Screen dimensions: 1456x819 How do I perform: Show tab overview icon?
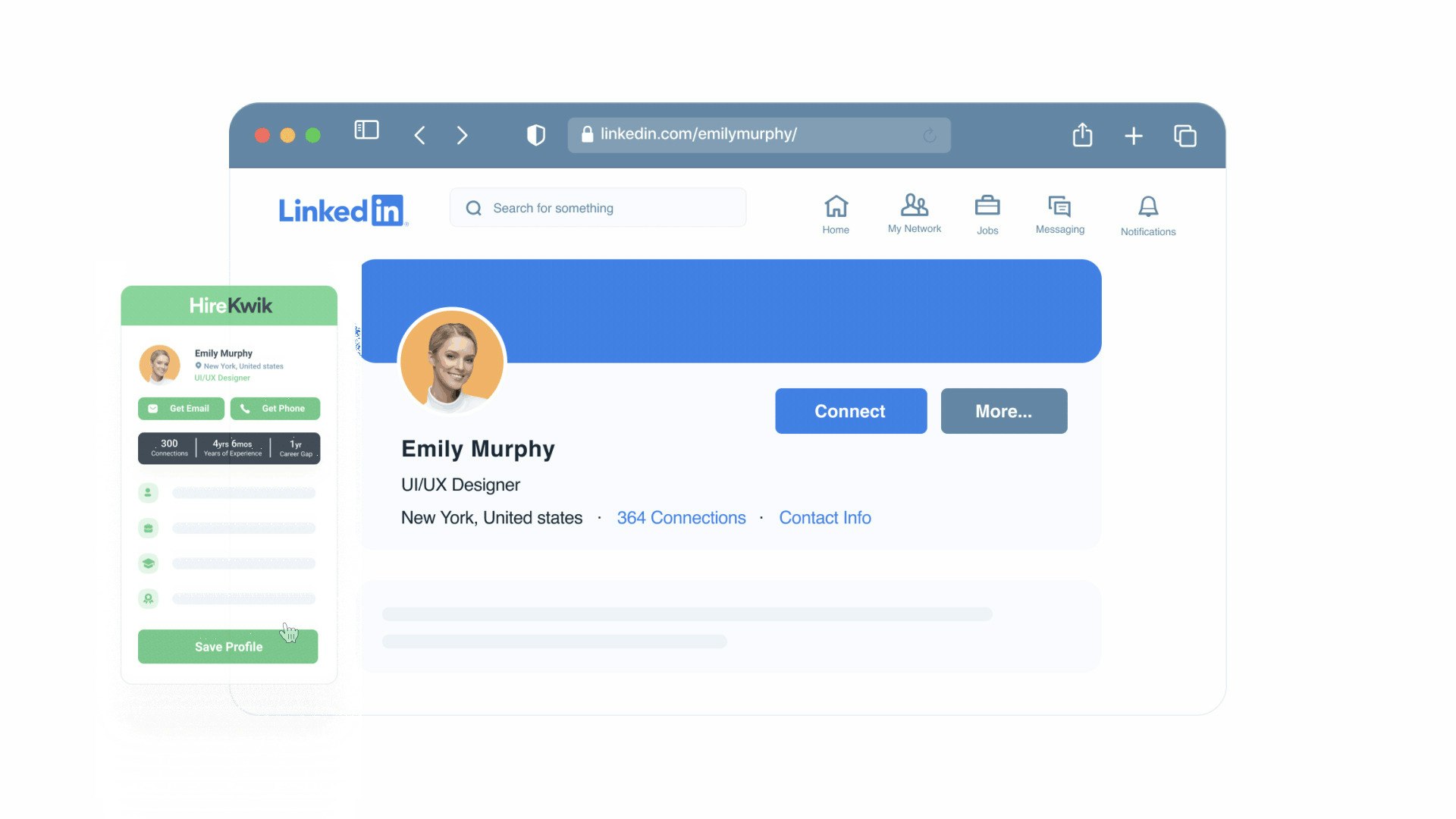[1185, 136]
